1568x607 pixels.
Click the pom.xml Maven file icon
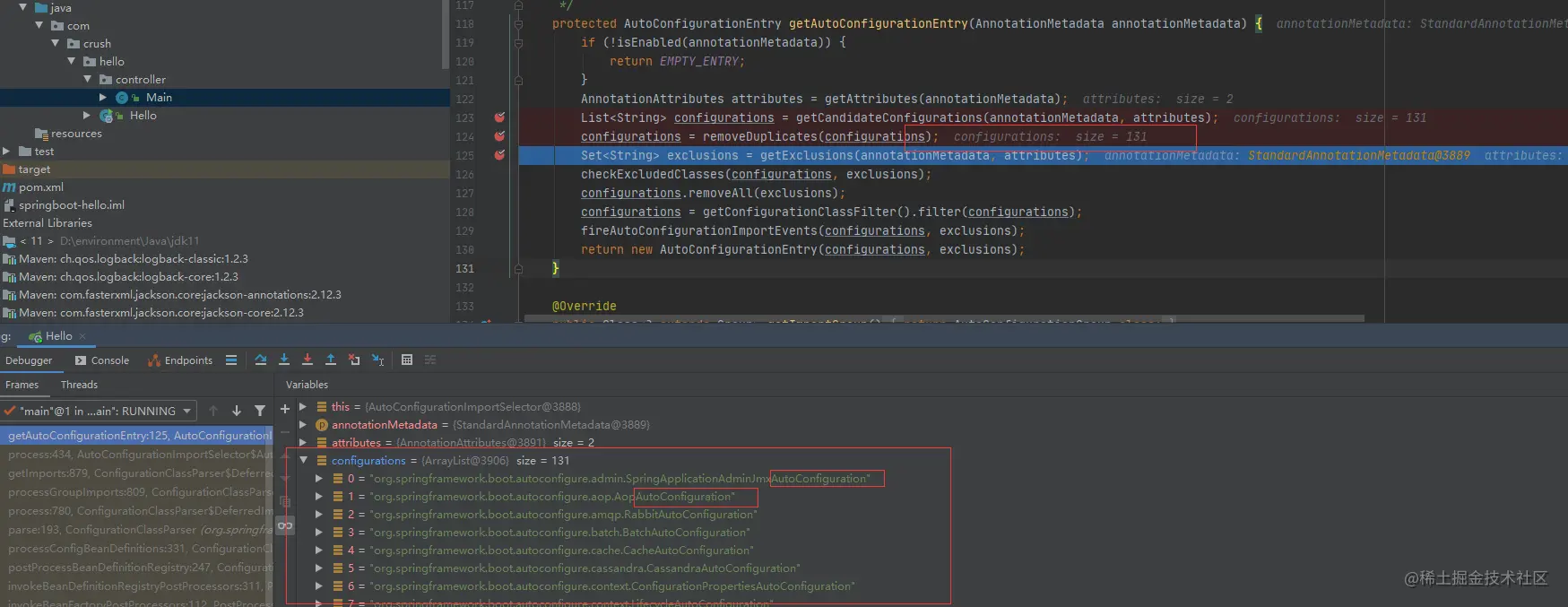coord(9,187)
